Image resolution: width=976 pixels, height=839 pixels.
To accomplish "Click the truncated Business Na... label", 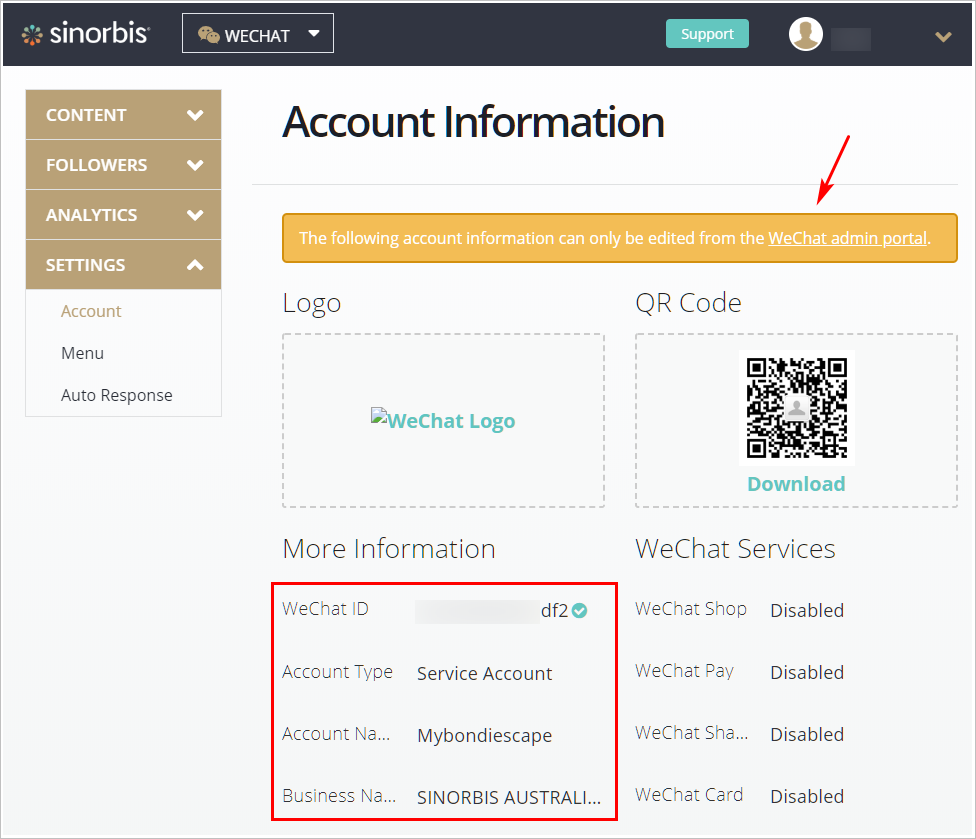I will [339, 795].
